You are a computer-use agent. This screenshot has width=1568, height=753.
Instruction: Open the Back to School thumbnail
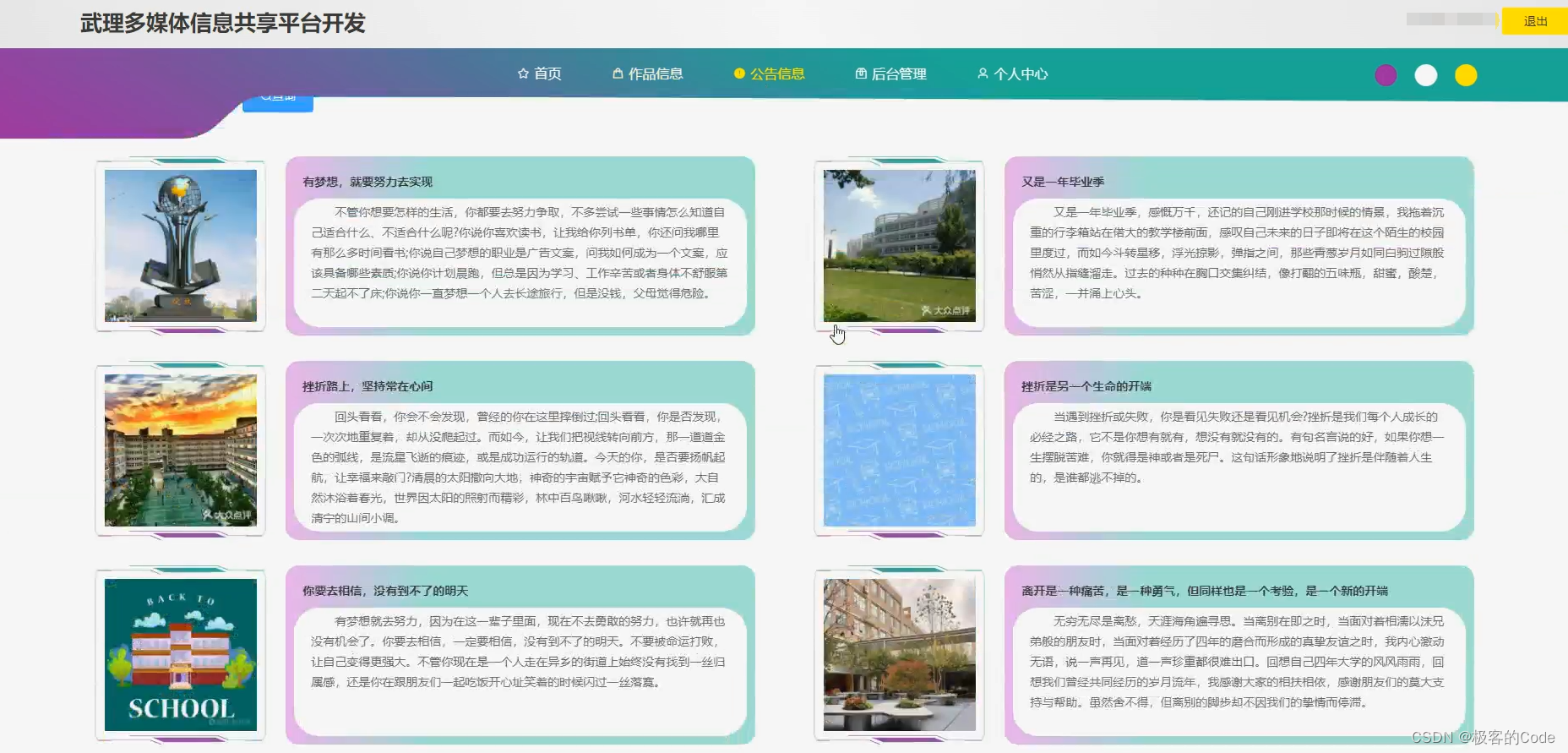coord(181,655)
